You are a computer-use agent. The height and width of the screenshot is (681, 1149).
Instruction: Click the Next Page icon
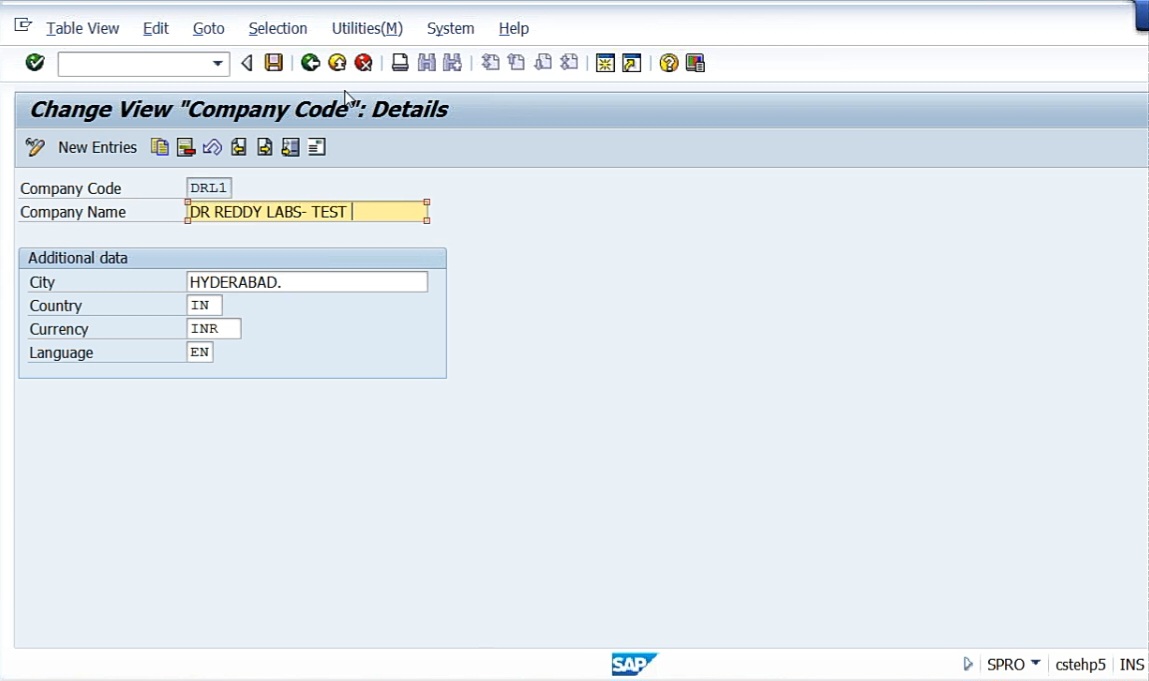pyautogui.click(x=543, y=63)
